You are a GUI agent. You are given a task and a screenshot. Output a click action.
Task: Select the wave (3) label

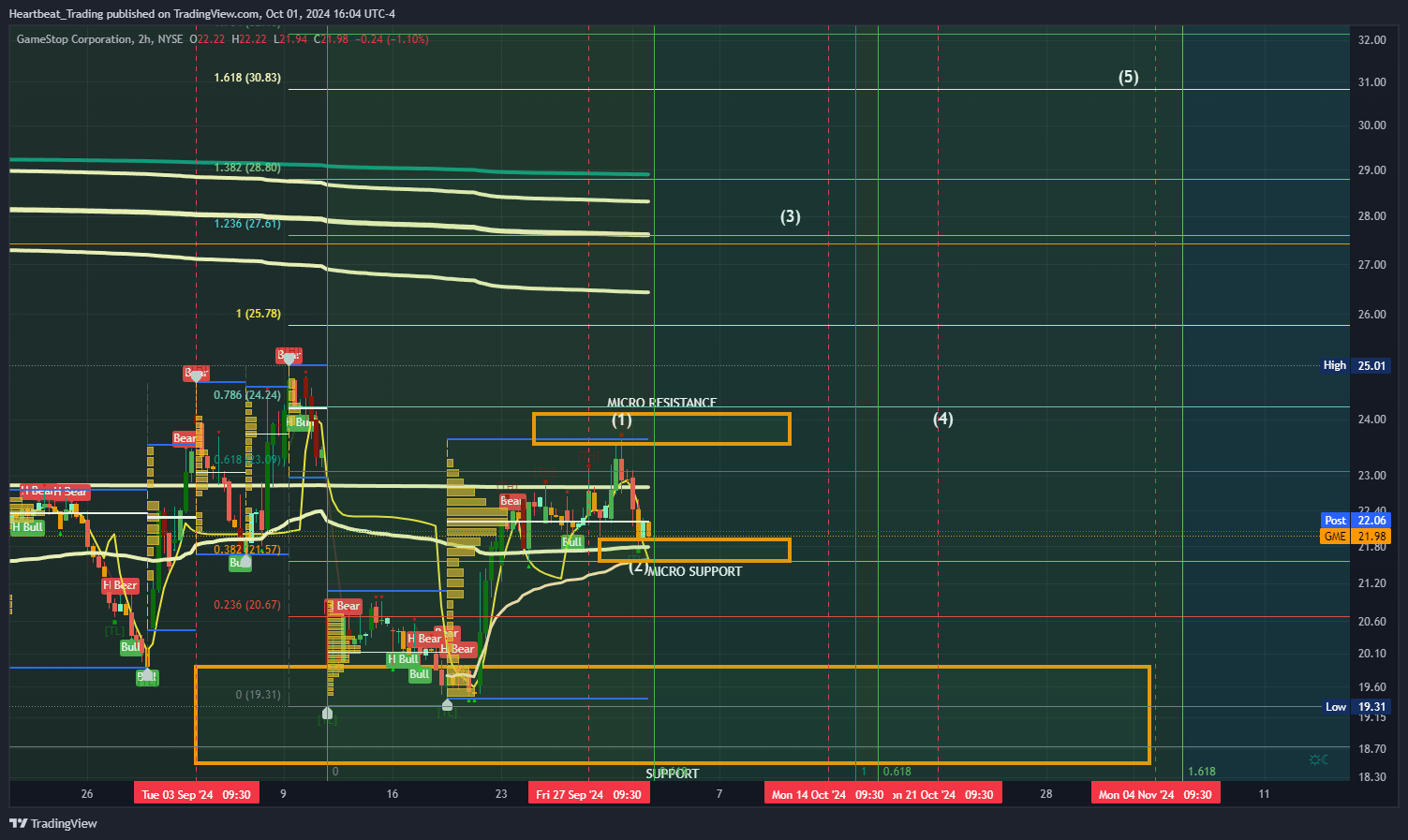coord(791,216)
